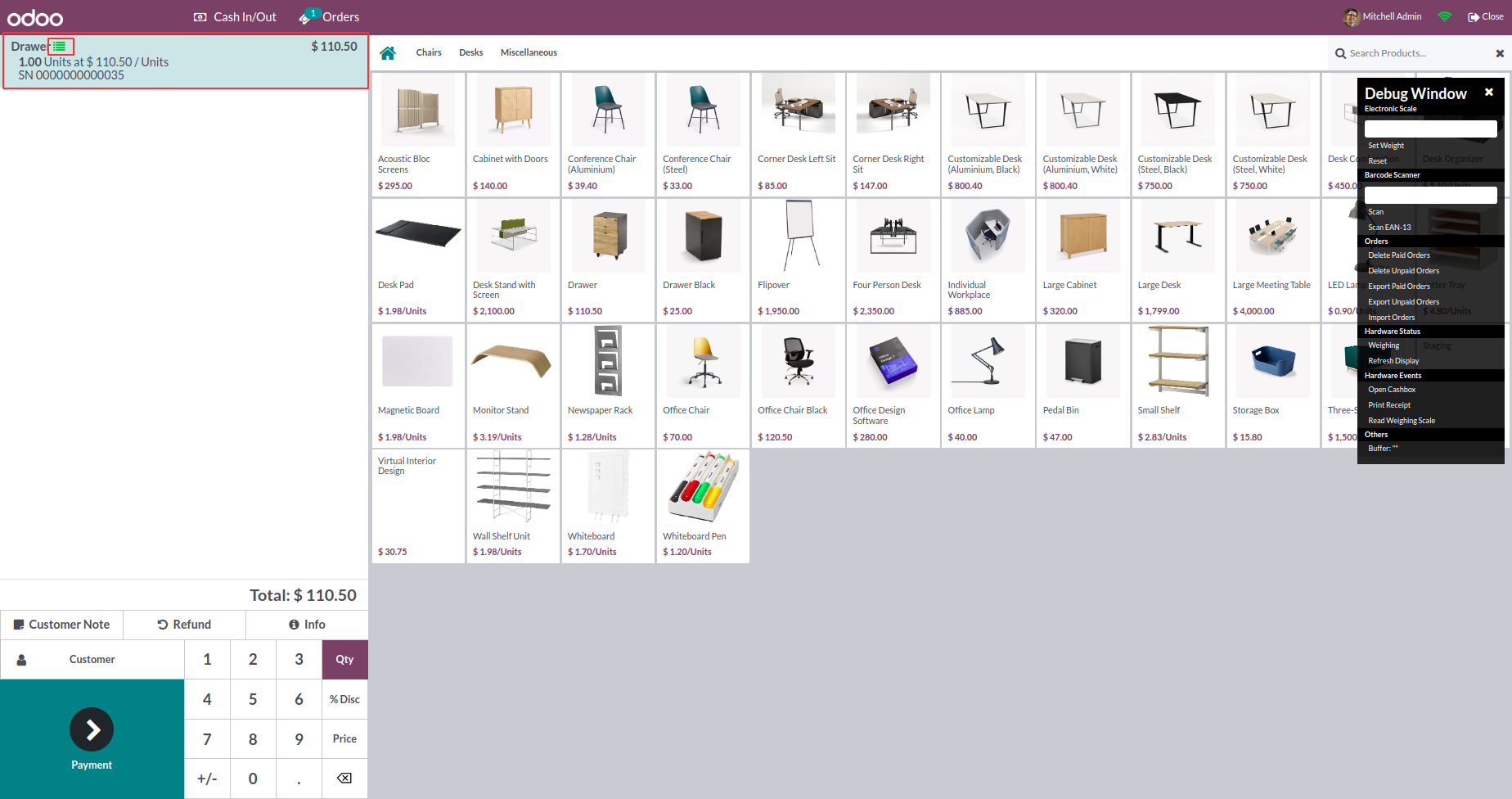This screenshot has width=1512, height=799.
Task: Filter products by Miscellaneous category
Action: 529,52
